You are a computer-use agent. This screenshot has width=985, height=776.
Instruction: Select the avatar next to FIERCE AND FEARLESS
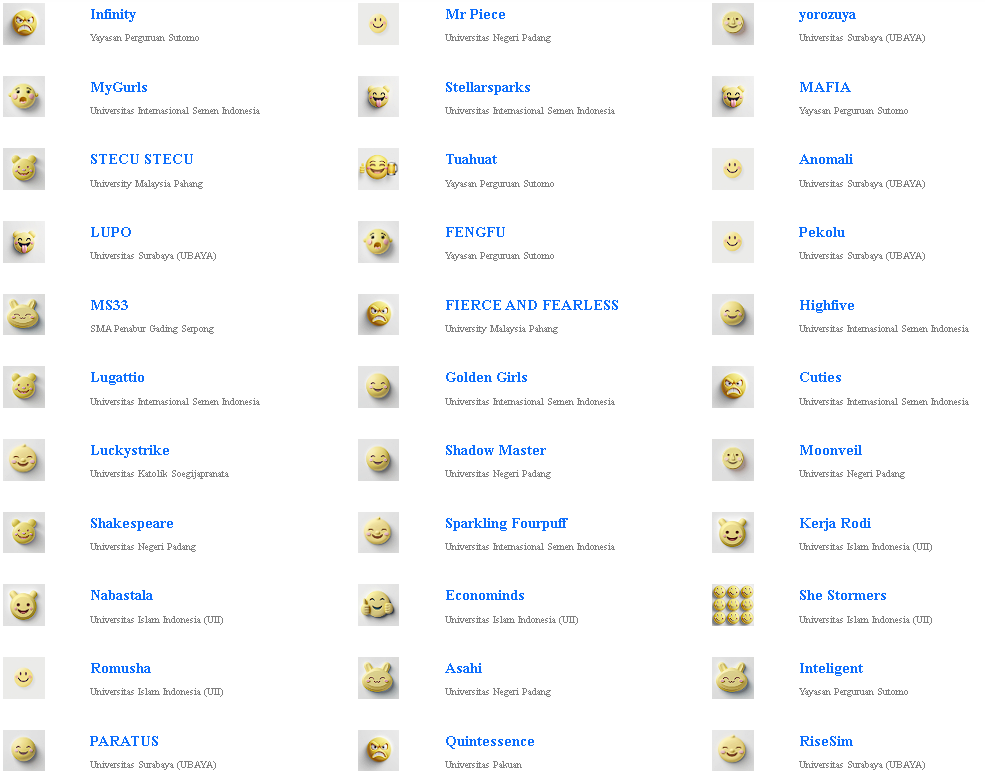(x=378, y=314)
